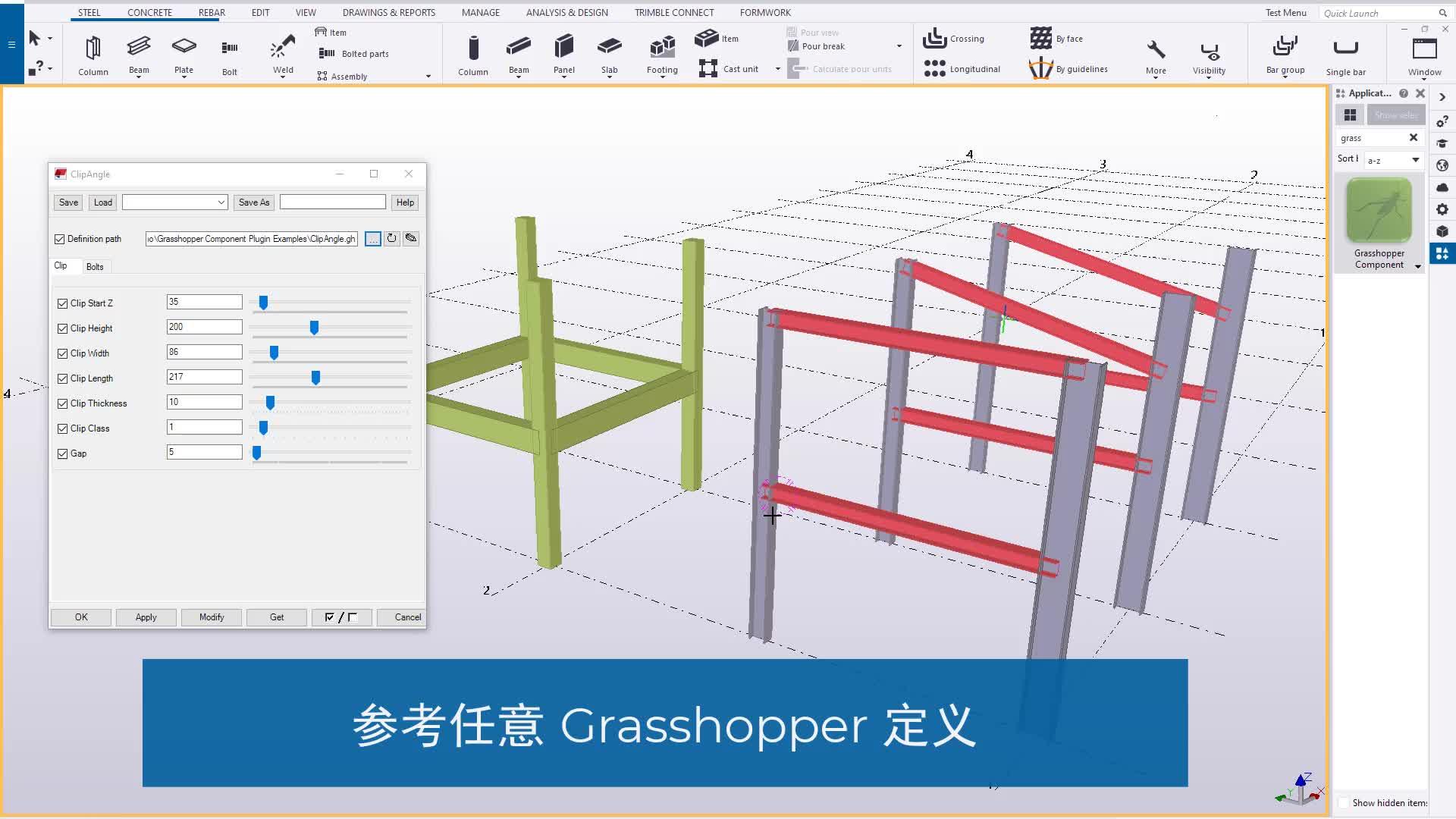Screen dimensions: 1456x819
Task: Enable the Show hidden items checkbox
Action: (1345, 802)
